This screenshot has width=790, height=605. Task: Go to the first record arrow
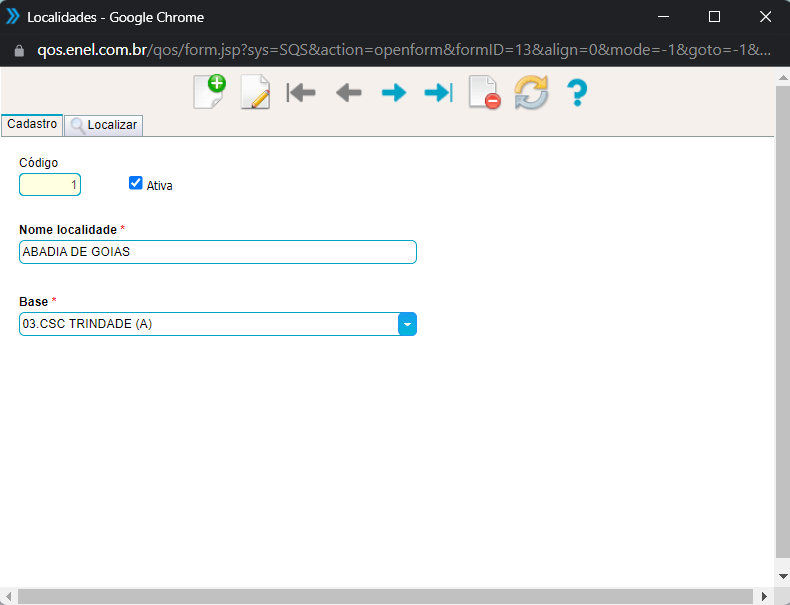(x=301, y=93)
